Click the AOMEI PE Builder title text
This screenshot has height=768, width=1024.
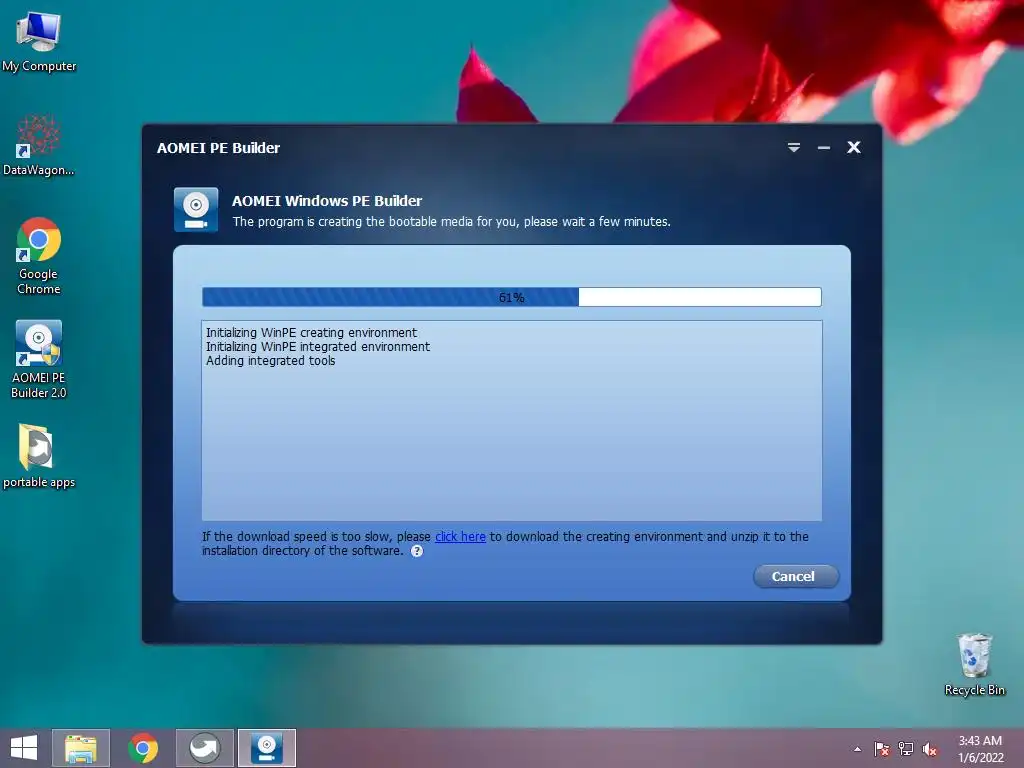(218, 148)
